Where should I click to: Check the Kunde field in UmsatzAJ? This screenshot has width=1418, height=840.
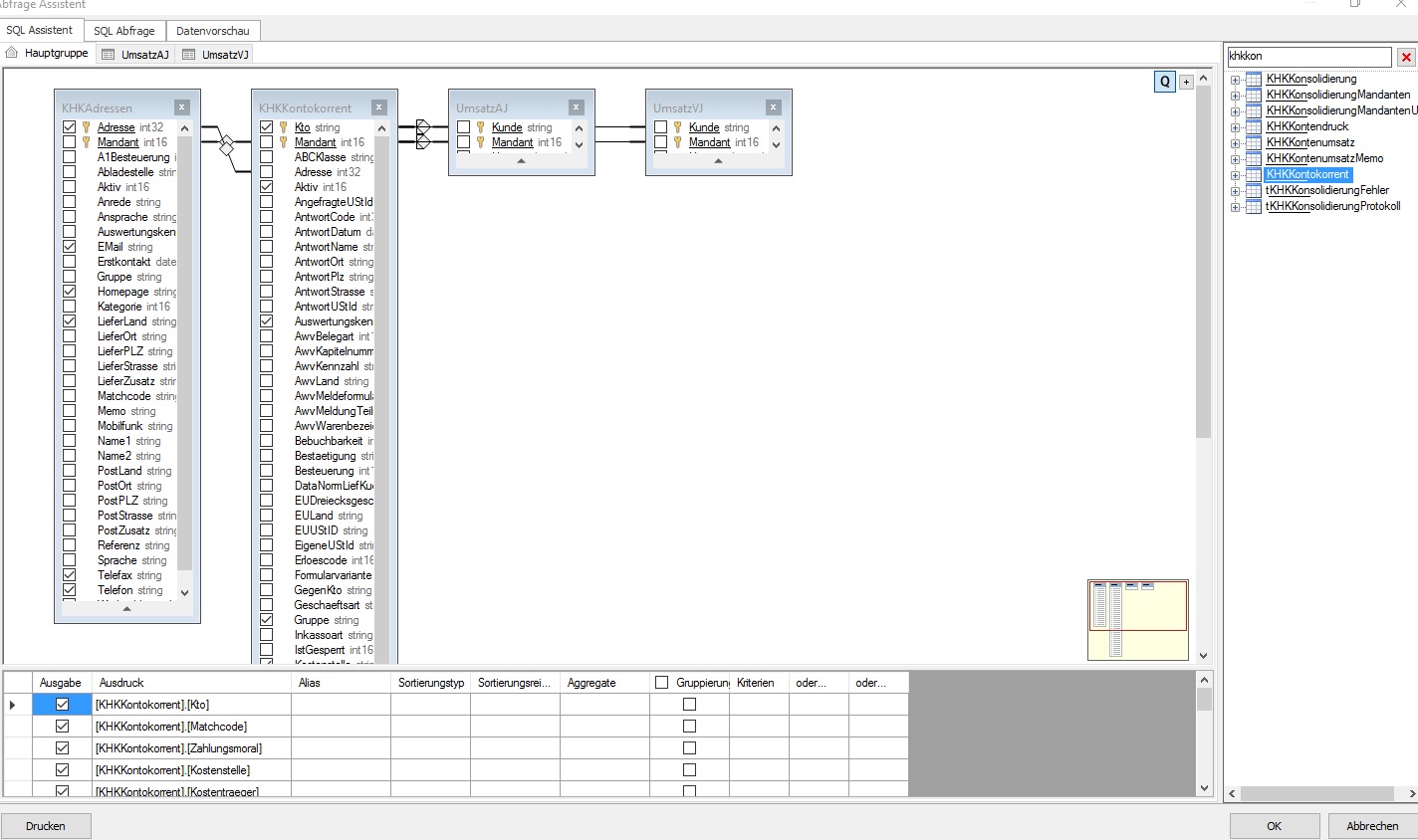tap(463, 127)
